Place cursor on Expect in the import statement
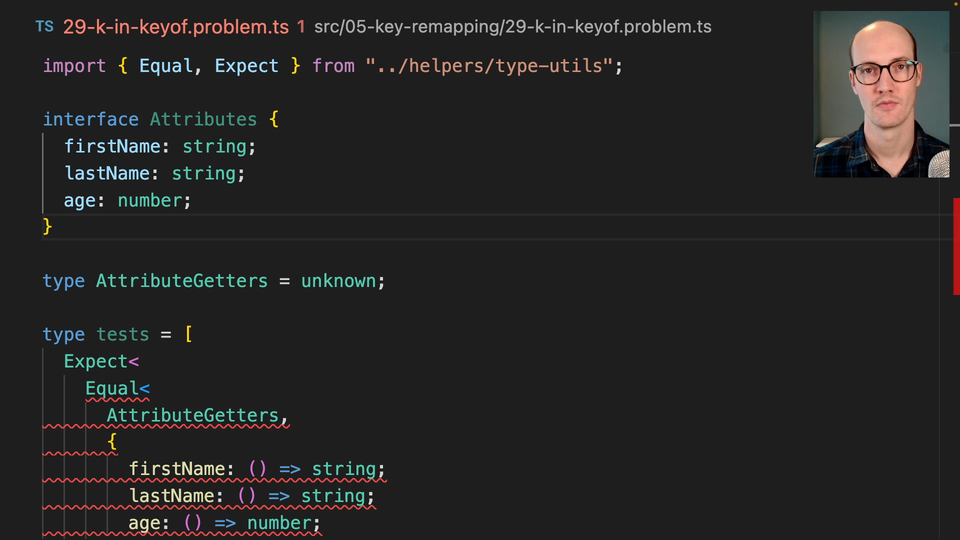 click(246, 66)
